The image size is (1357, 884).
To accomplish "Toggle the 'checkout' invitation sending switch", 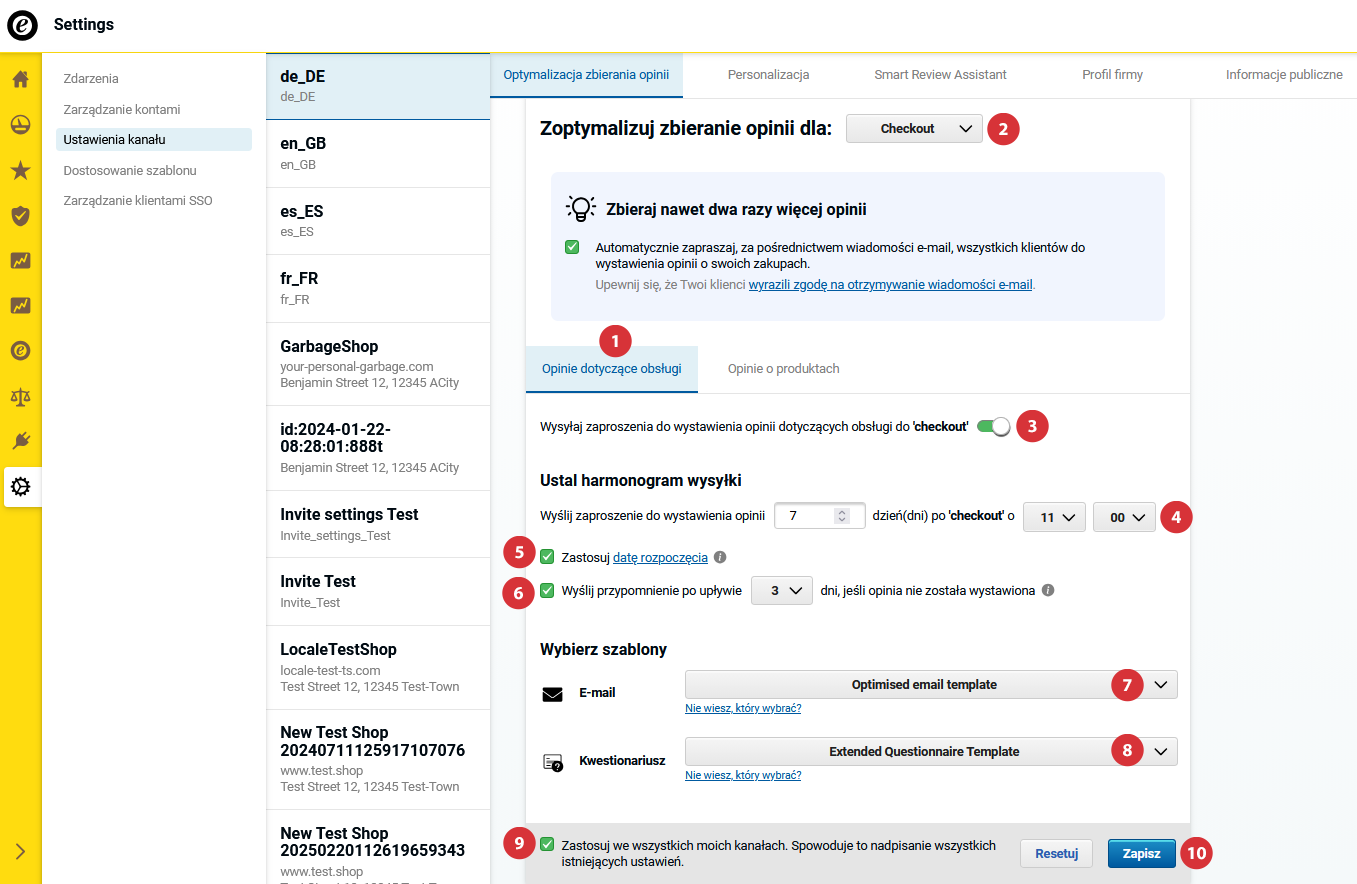I will point(994,426).
